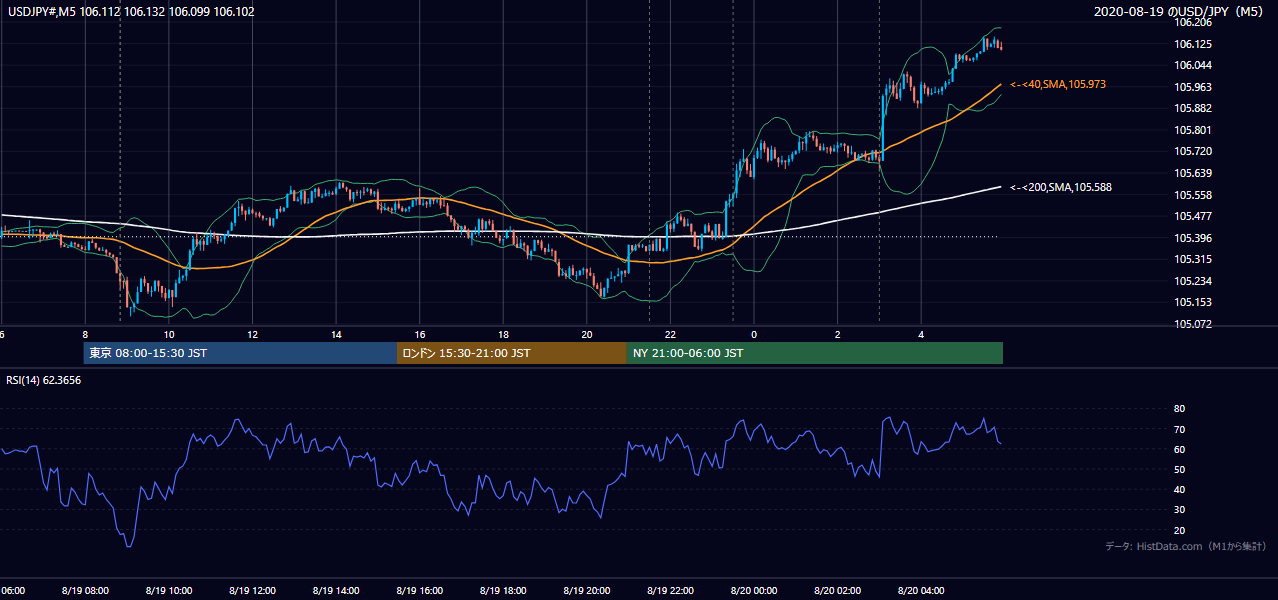Click the RSI axis level 60
Screen dimensions: 1278x600
point(1180,450)
